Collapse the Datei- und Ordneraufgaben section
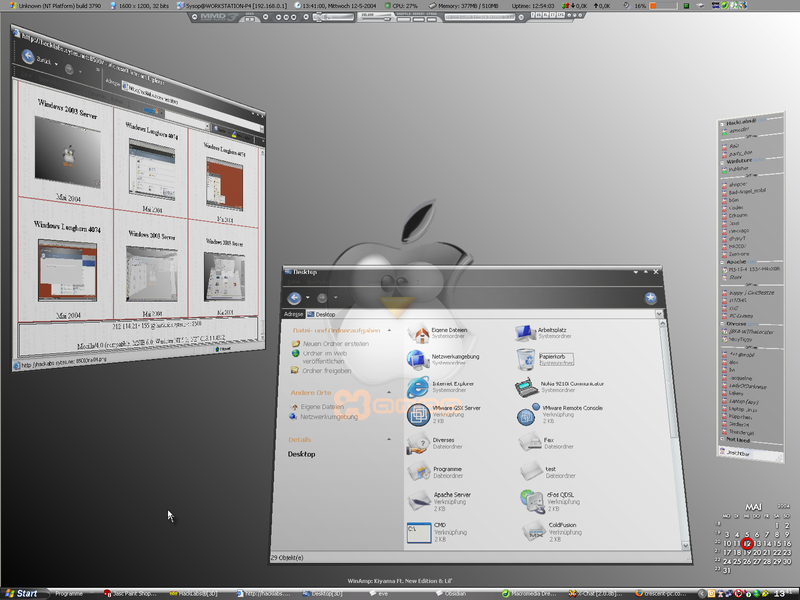The width and height of the screenshot is (800, 600). (387, 330)
